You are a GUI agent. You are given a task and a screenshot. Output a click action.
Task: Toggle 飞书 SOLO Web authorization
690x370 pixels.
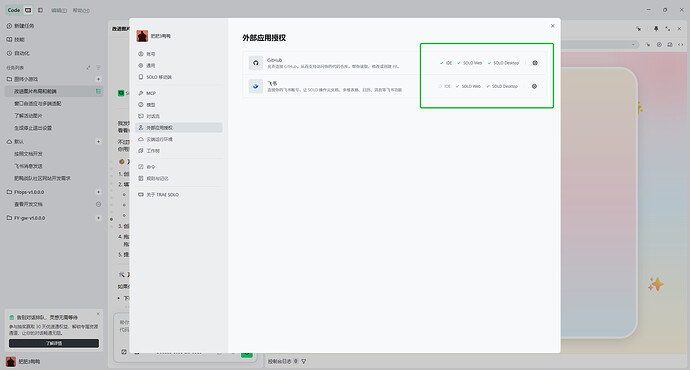coord(468,86)
